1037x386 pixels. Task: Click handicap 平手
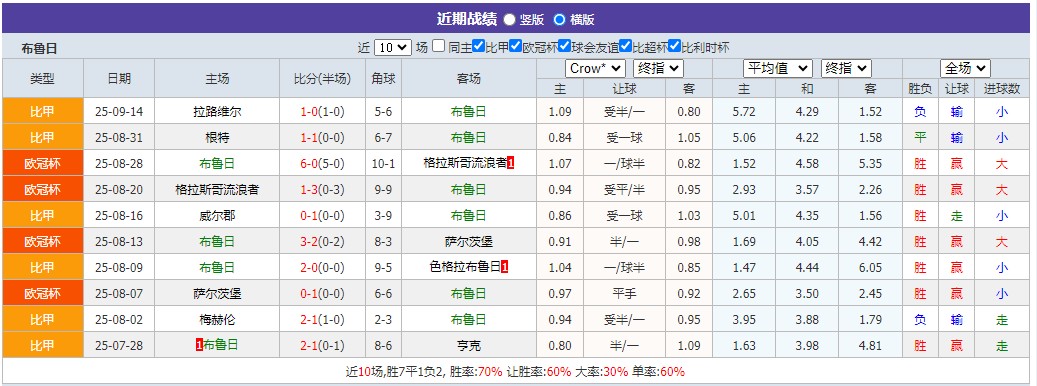[624, 293]
